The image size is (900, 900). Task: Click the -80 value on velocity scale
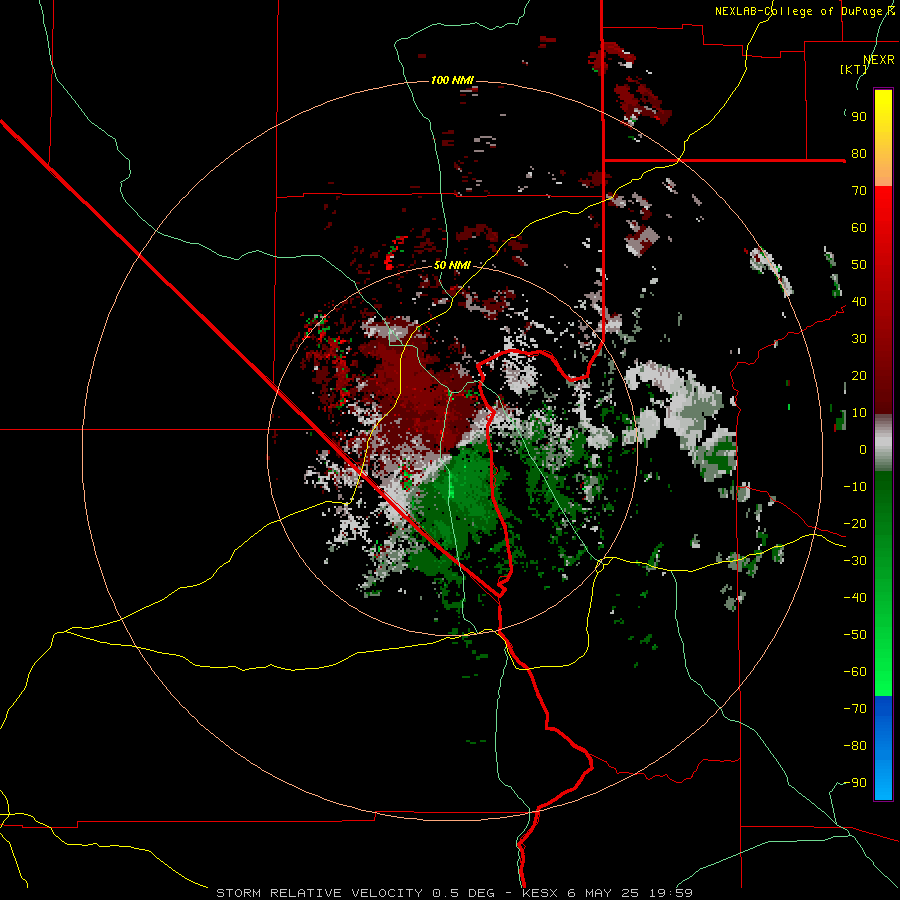point(856,746)
